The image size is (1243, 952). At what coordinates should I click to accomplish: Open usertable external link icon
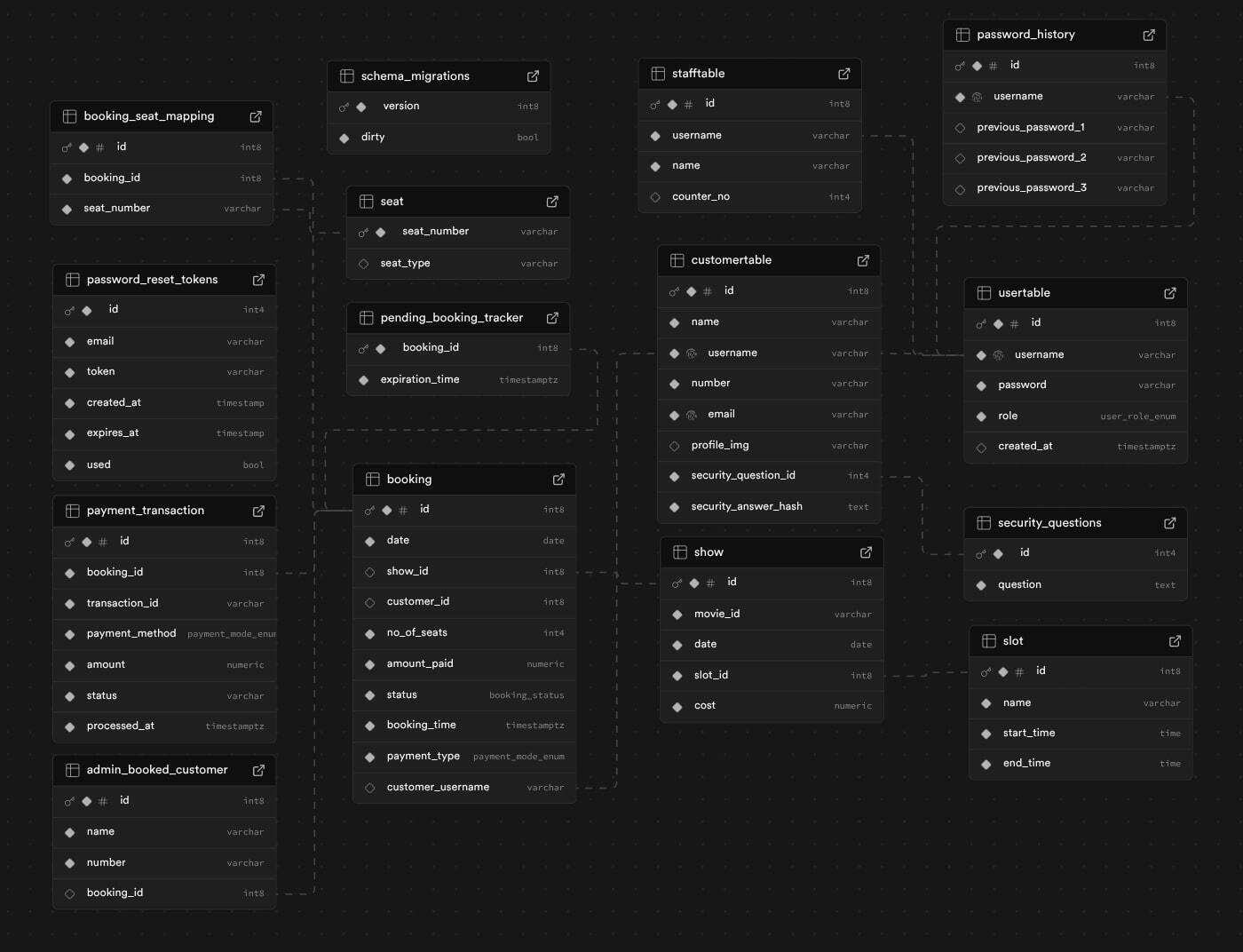[x=1170, y=293]
